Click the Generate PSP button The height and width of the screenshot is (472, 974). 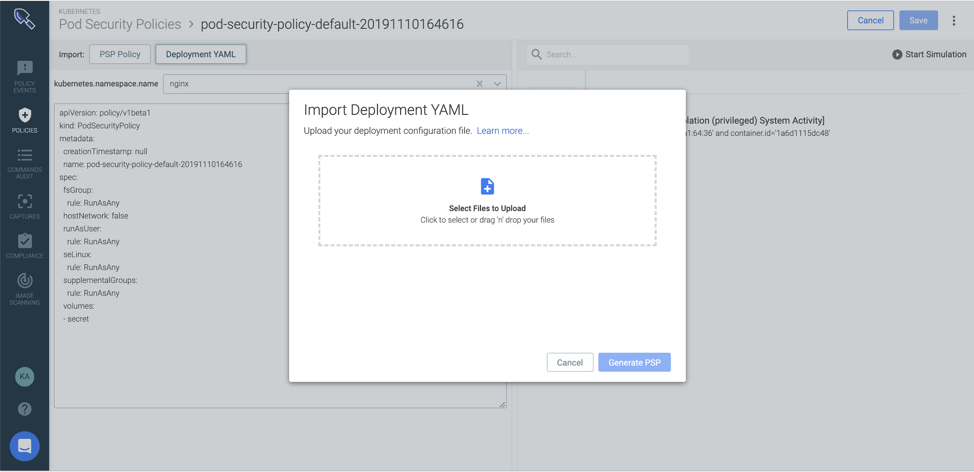(634, 363)
